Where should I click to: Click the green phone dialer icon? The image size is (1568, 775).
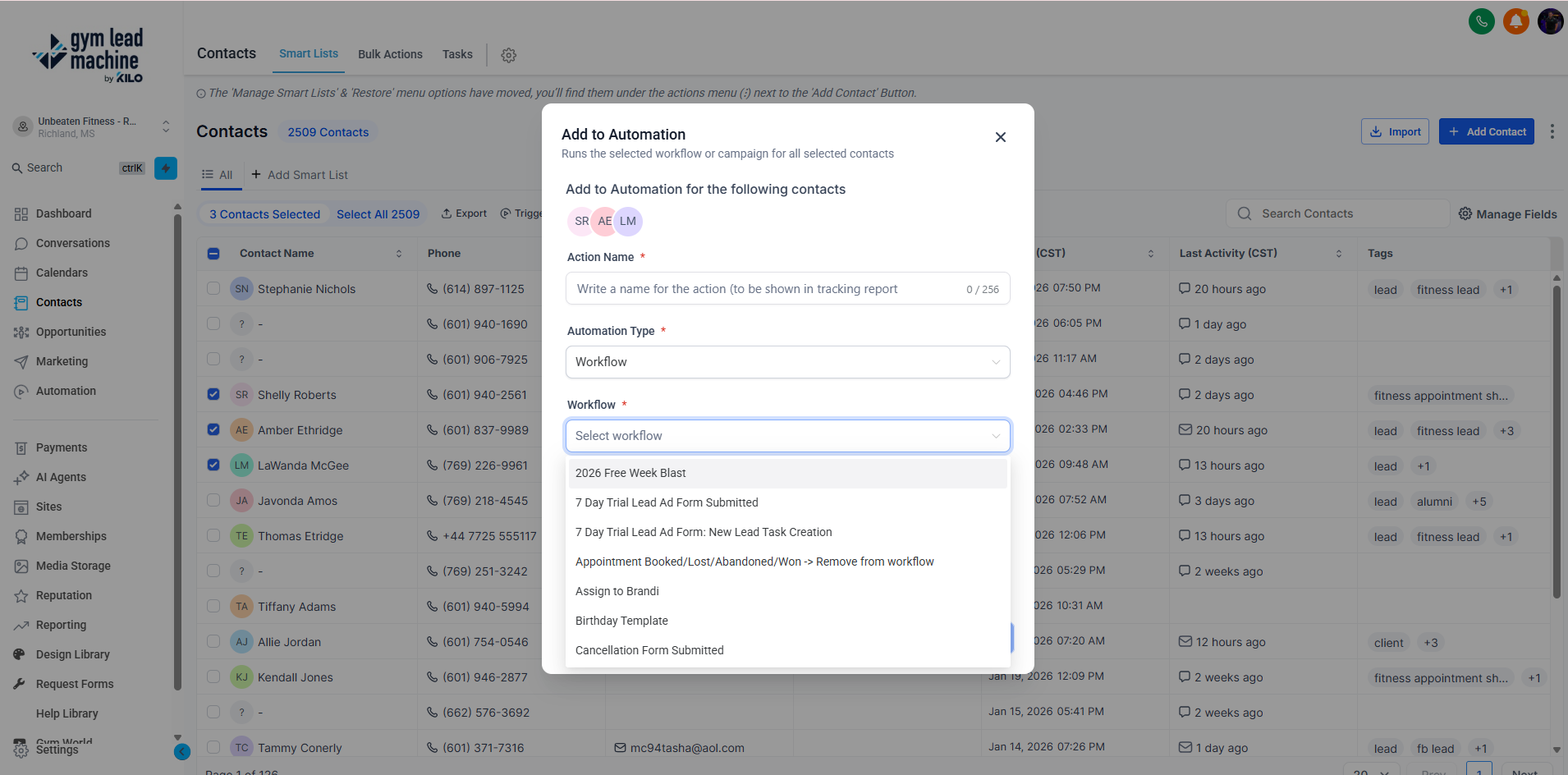(1481, 21)
